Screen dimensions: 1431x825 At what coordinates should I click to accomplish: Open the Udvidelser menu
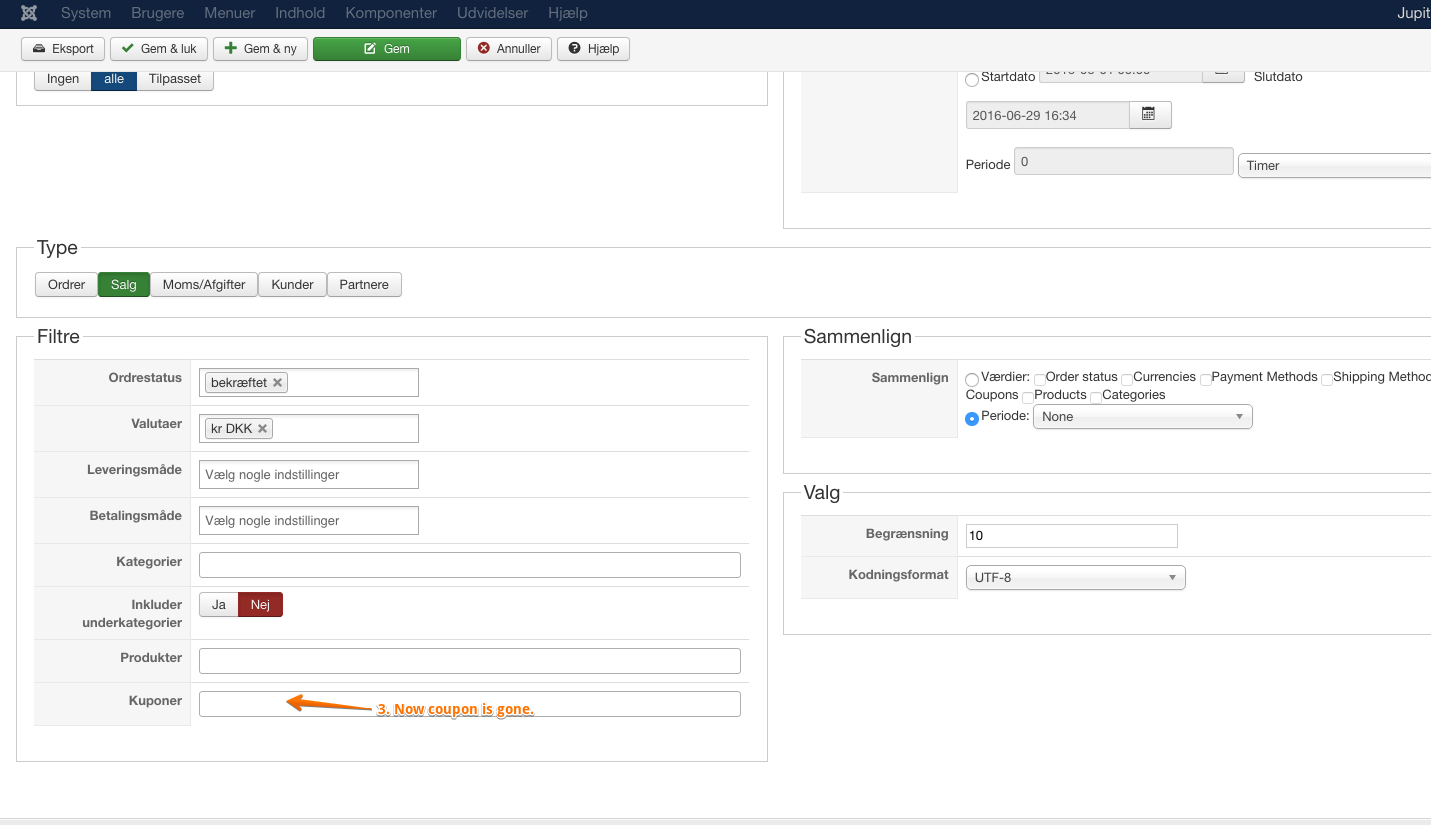click(x=492, y=13)
